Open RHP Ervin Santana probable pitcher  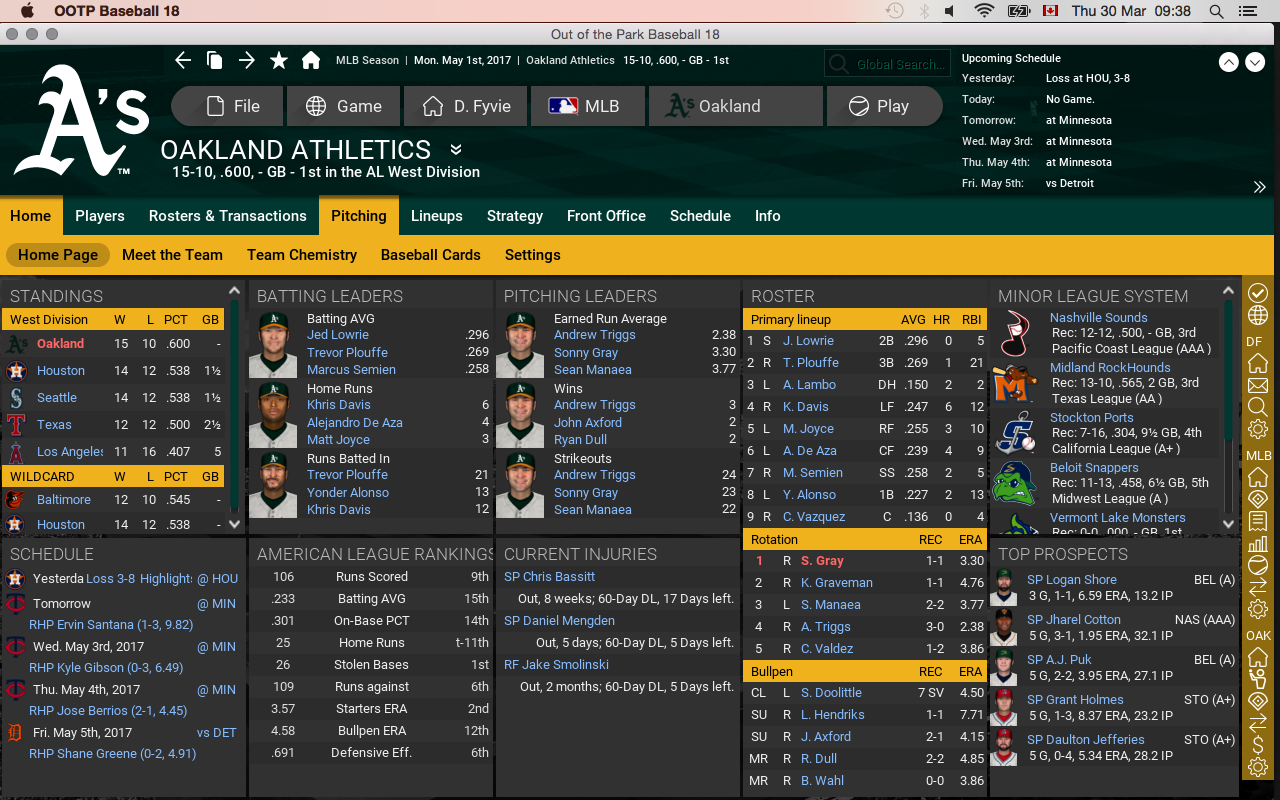[111, 625]
